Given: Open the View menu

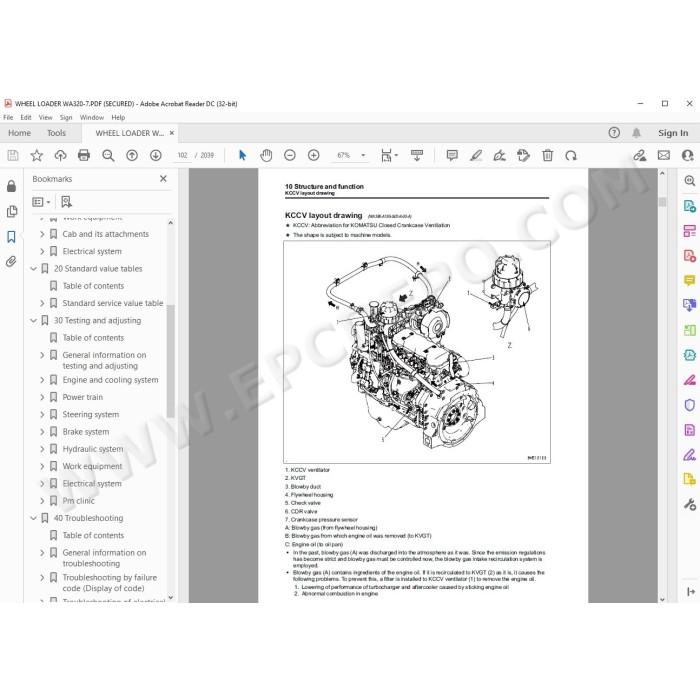Looking at the screenshot, I should coord(46,117).
